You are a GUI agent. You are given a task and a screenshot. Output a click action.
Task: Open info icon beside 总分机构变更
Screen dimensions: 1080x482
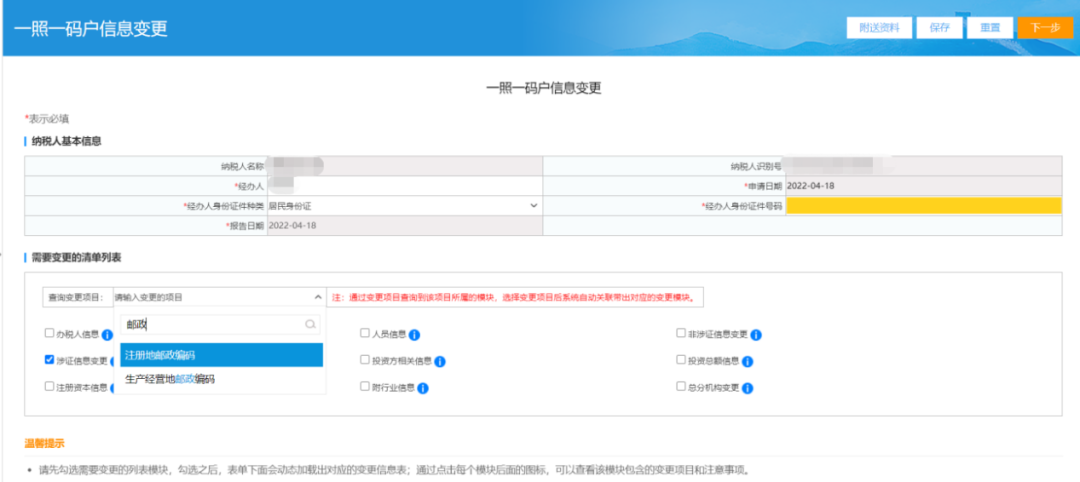pyautogui.click(x=747, y=388)
